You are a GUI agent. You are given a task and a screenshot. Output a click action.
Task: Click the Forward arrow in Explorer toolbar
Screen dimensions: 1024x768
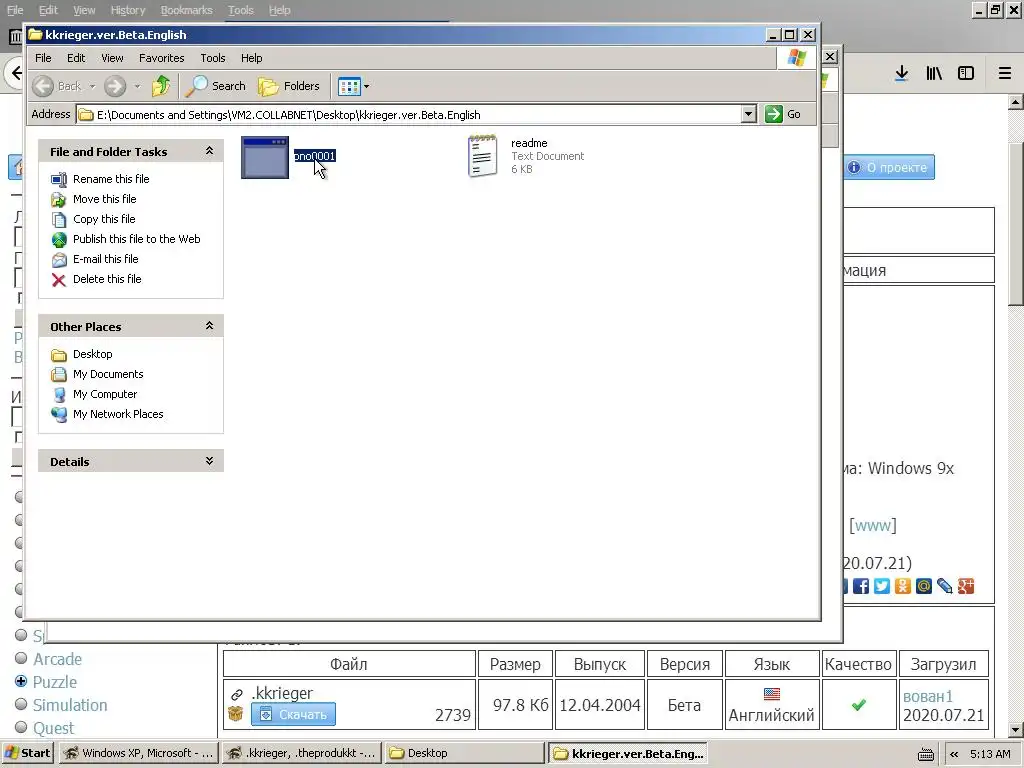tap(115, 86)
